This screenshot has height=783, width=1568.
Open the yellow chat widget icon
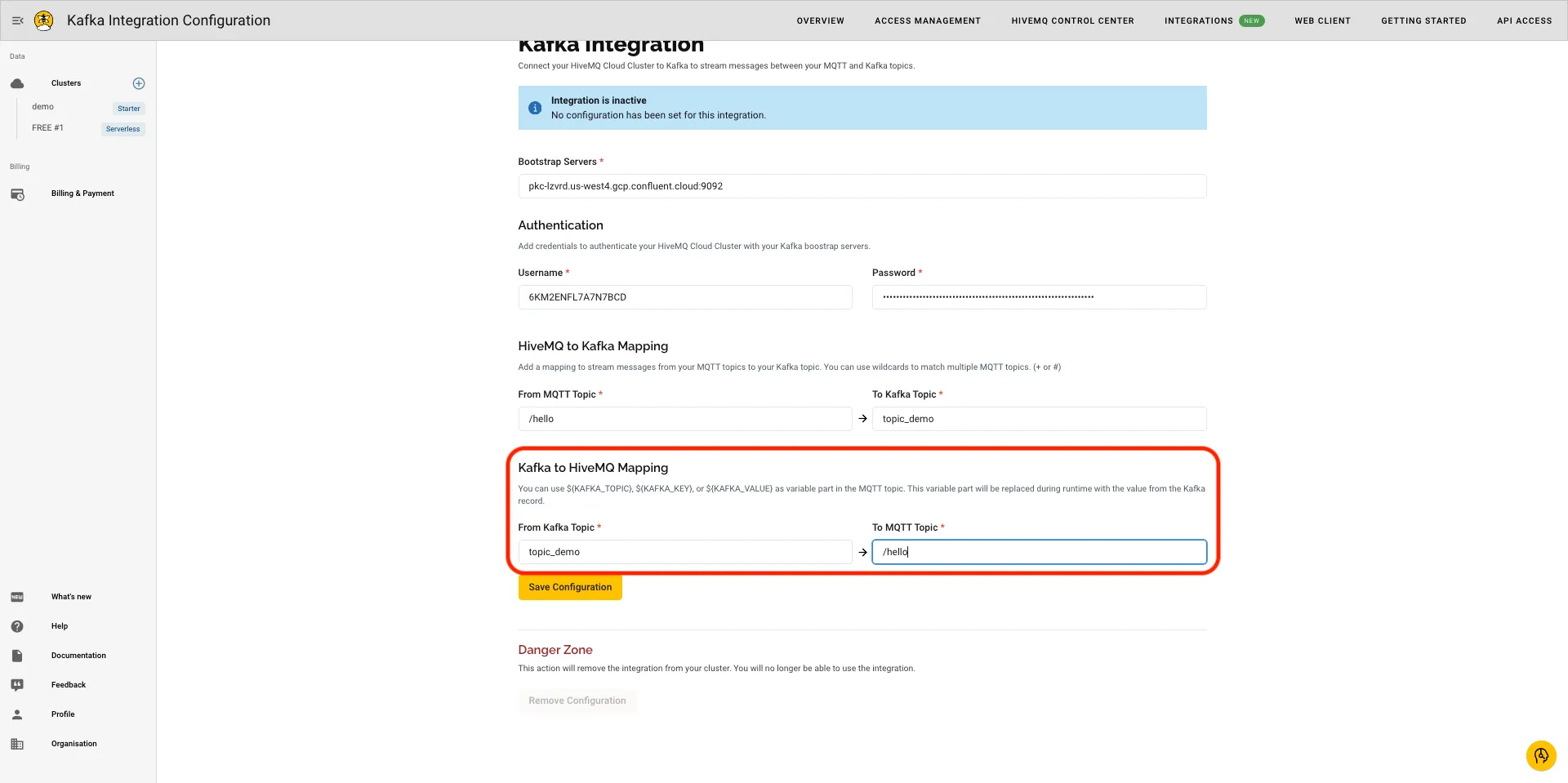tap(1541, 755)
